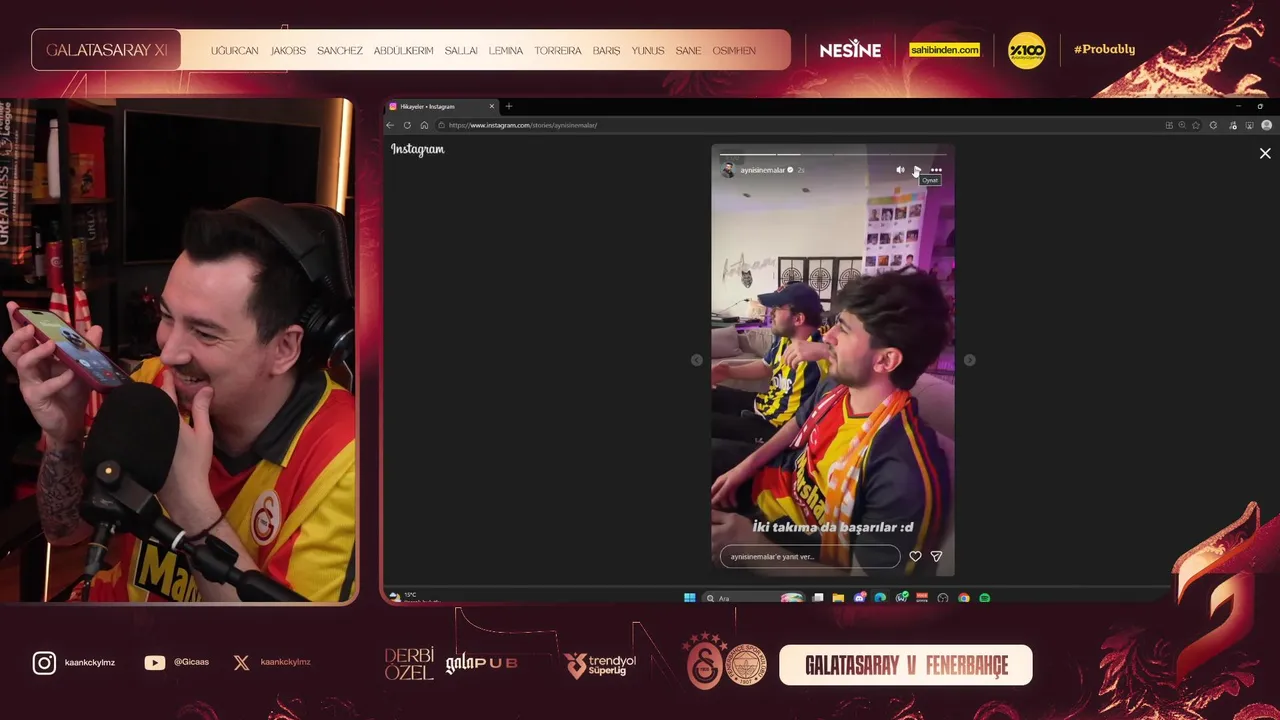Open the story's three-dot options menu
1280x720 pixels.
click(936, 170)
